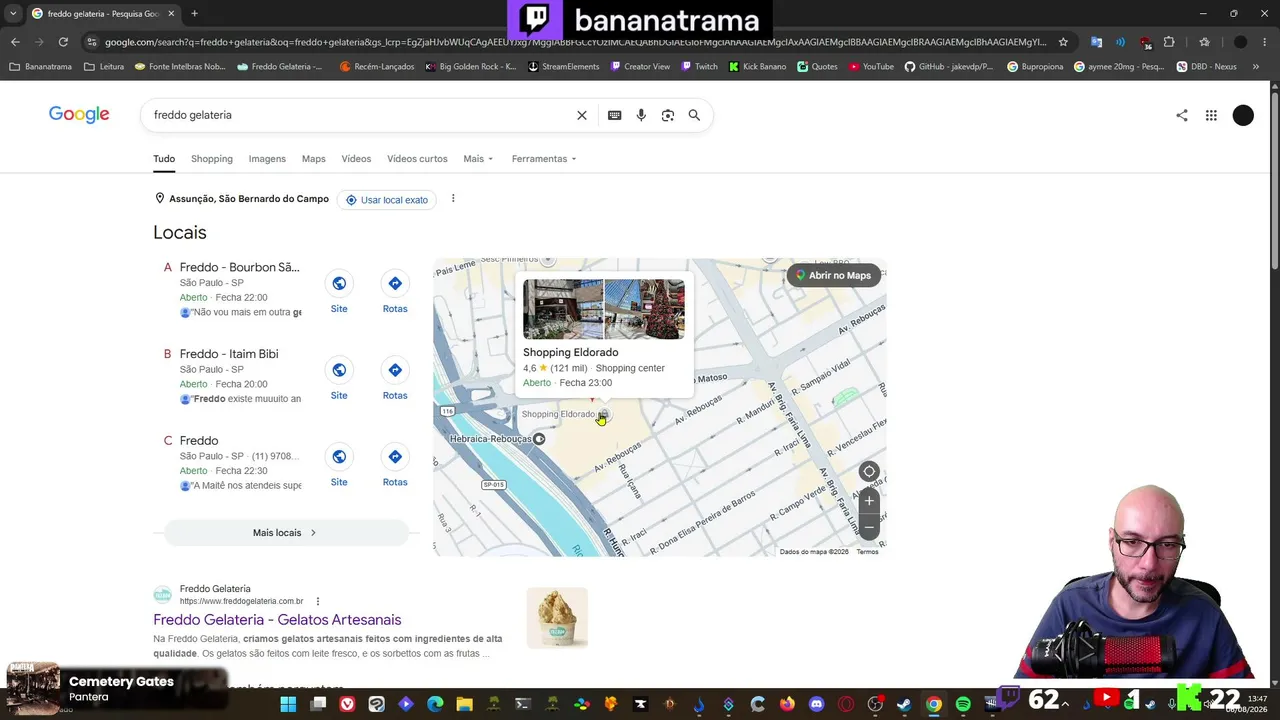Open the Shopping Eldorado place title

point(570,352)
